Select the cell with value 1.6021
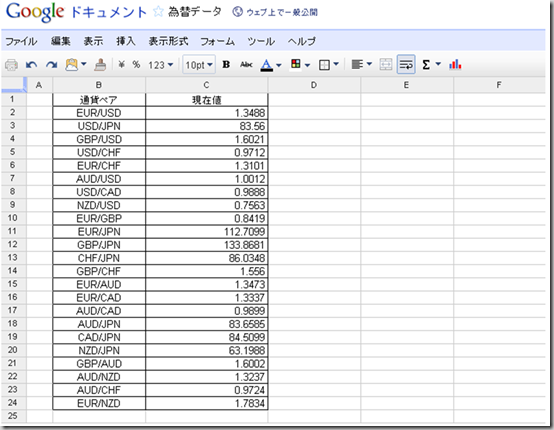This screenshot has height=430, width=554. pyautogui.click(x=207, y=139)
